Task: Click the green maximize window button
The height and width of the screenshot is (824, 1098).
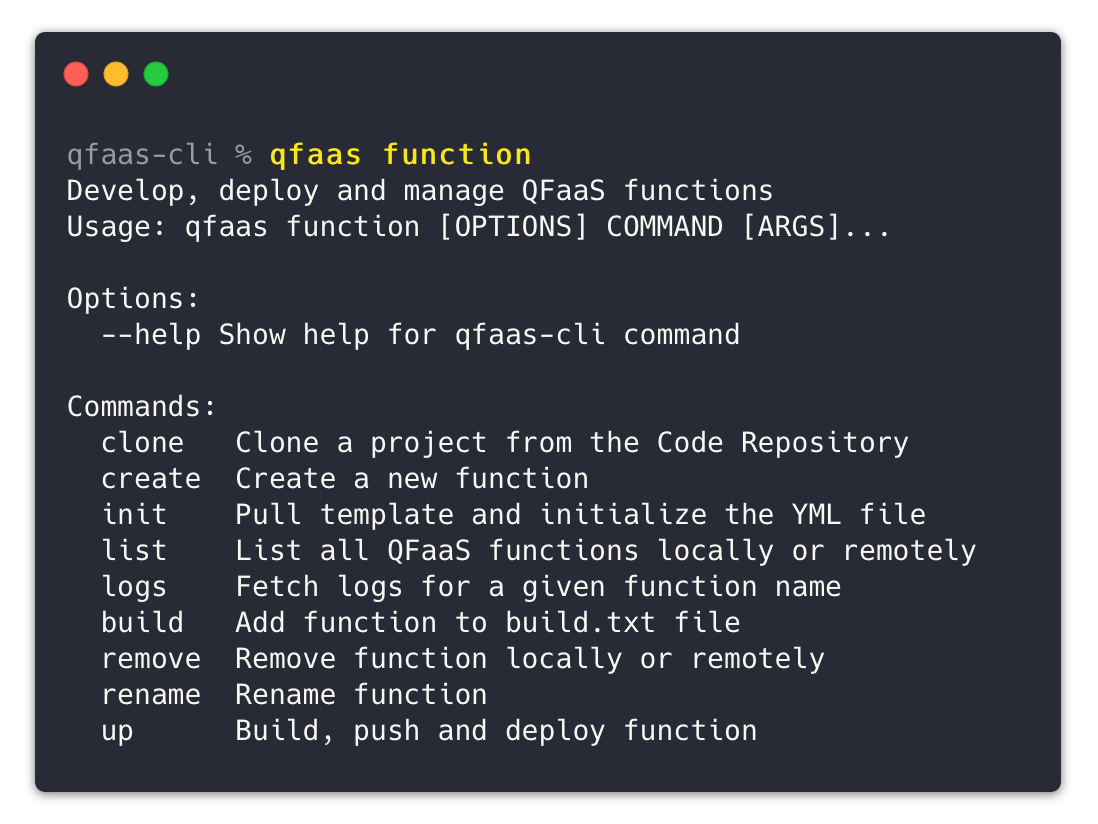Action: pyautogui.click(x=156, y=74)
